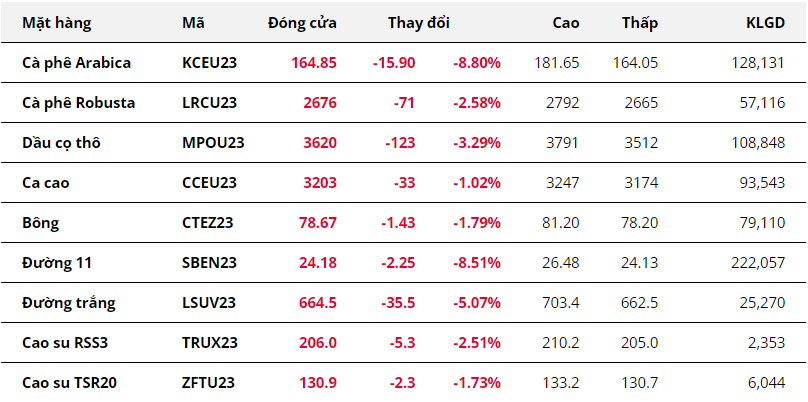Select the MPOU23 contract code

[x=214, y=142]
